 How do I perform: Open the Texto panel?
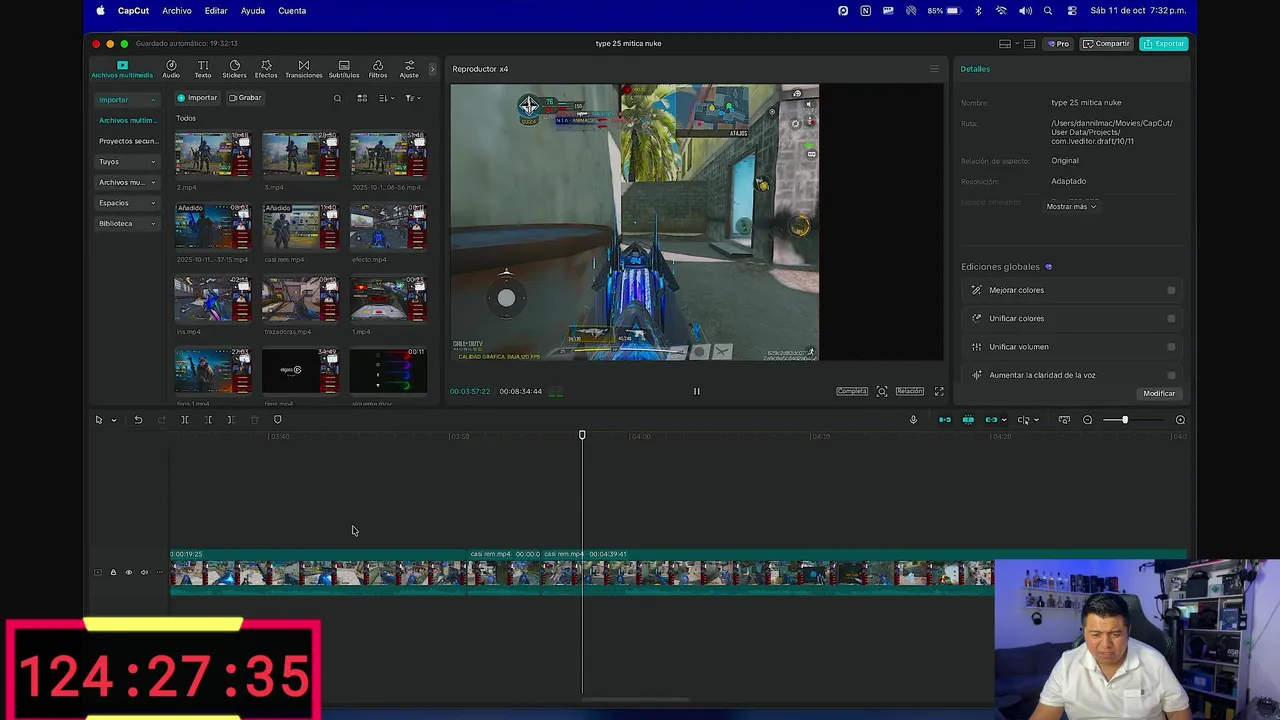[x=203, y=69]
